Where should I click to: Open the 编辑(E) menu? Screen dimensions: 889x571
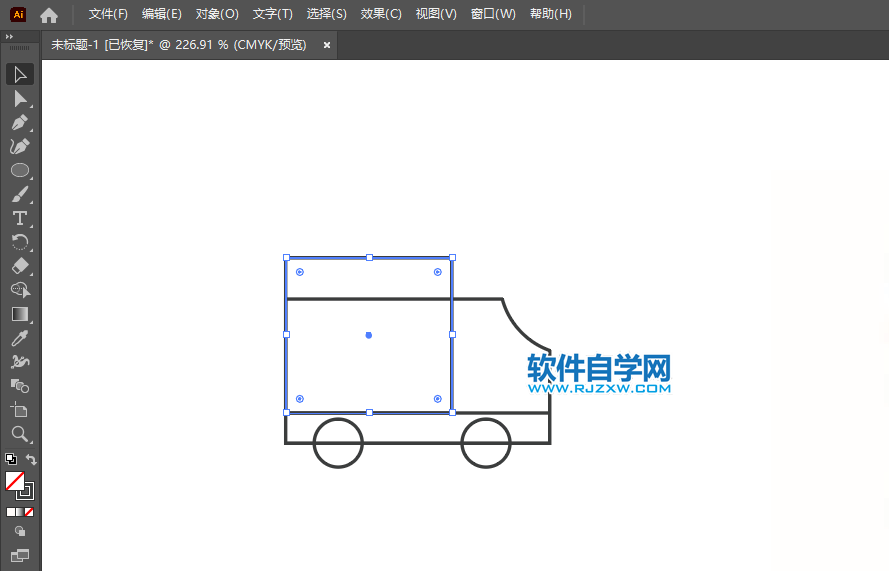click(x=162, y=14)
